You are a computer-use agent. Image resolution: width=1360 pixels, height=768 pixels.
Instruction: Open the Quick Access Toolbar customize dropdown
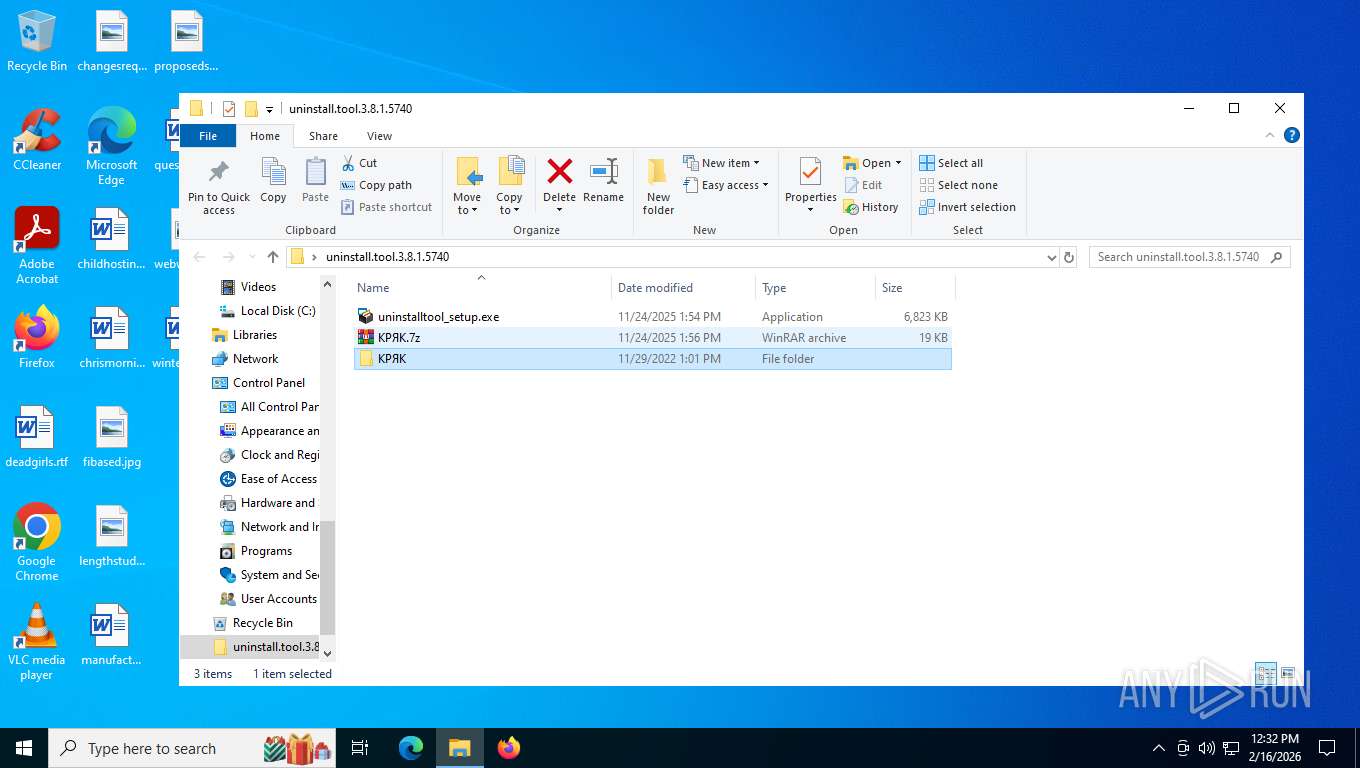point(269,109)
